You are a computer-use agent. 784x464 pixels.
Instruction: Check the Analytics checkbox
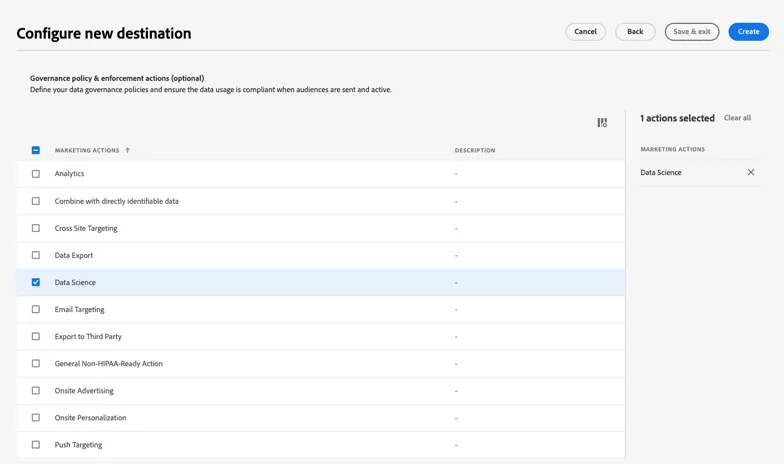[x=36, y=174]
